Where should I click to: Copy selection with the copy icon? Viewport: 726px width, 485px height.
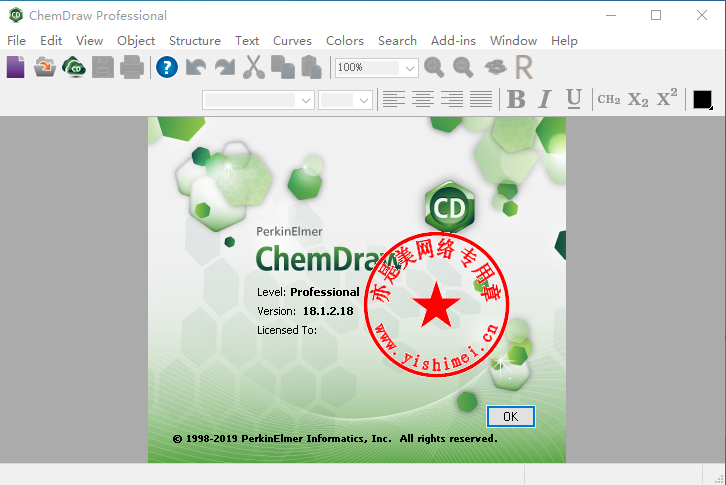pyautogui.click(x=283, y=67)
